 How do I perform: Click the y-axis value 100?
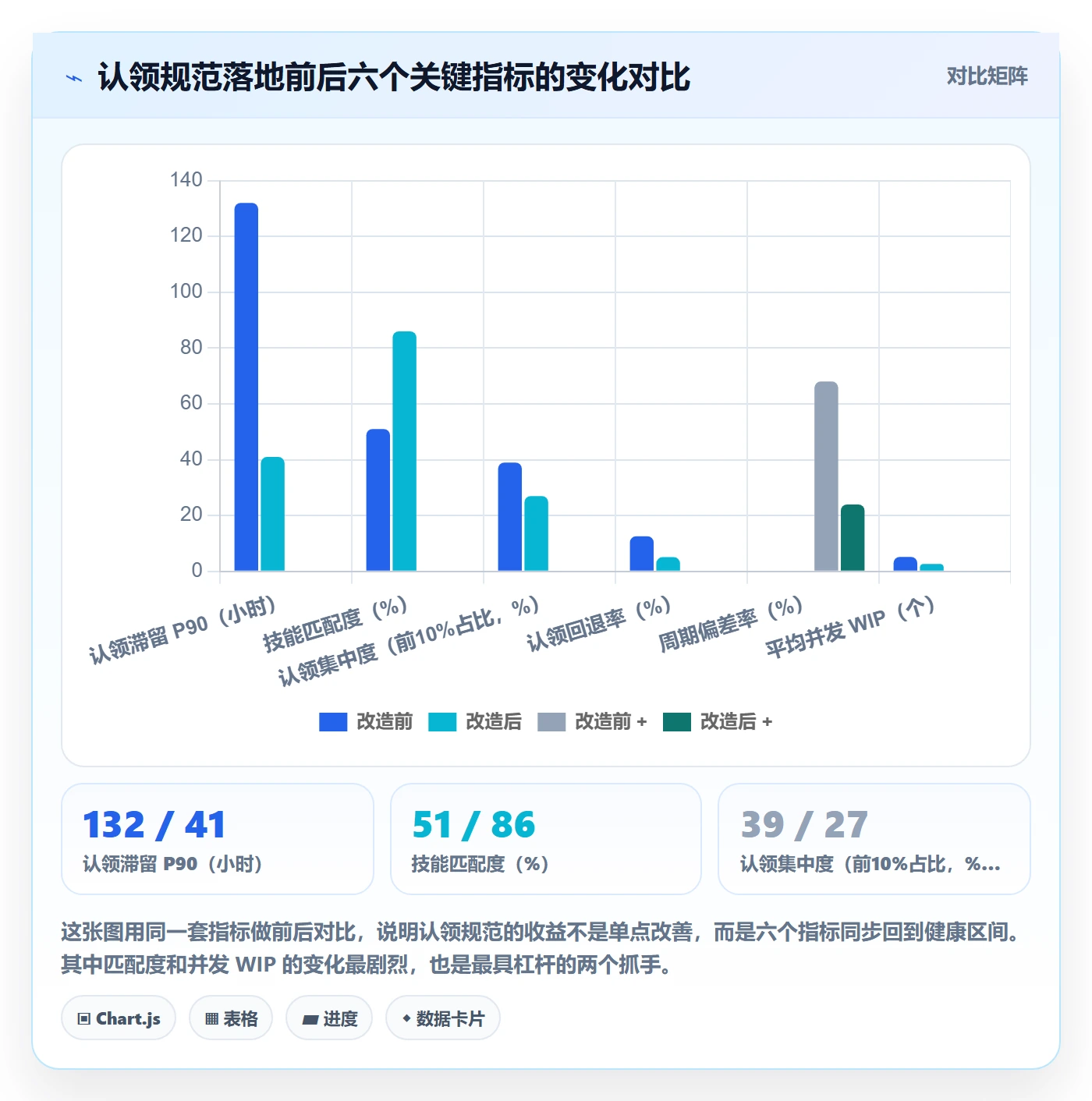coord(186,292)
